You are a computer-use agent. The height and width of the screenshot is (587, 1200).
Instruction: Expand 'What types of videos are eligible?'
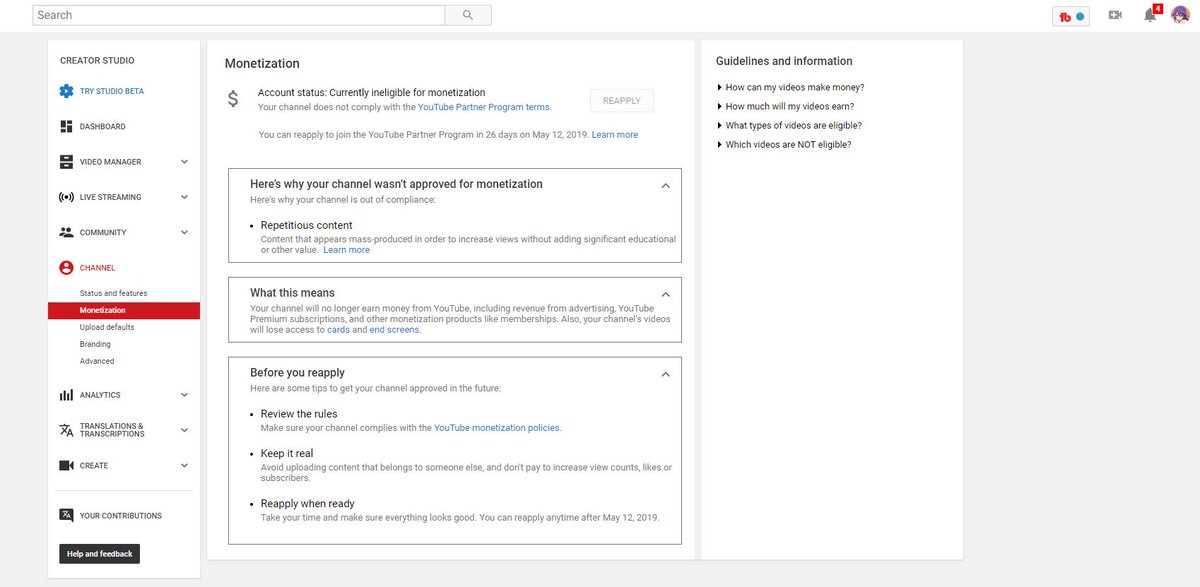coord(789,125)
